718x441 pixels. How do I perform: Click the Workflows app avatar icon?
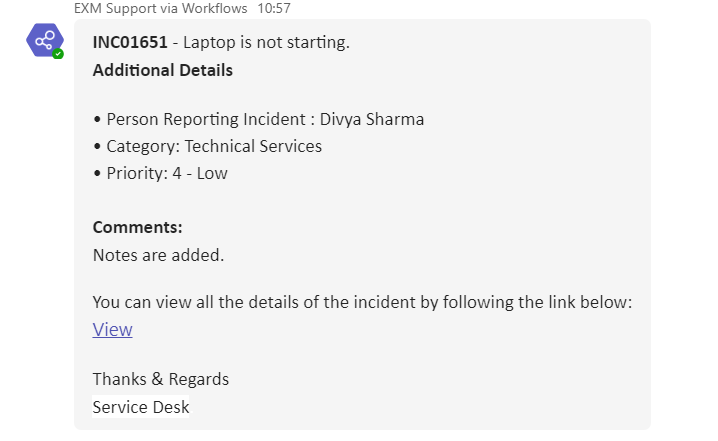(x=44, y=40)
